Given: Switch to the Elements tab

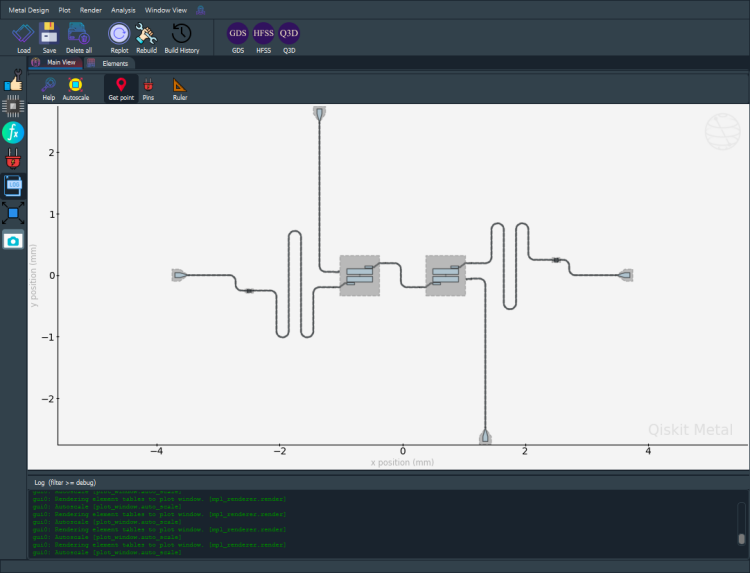Looking at the screenshot, I should (110, 63).
